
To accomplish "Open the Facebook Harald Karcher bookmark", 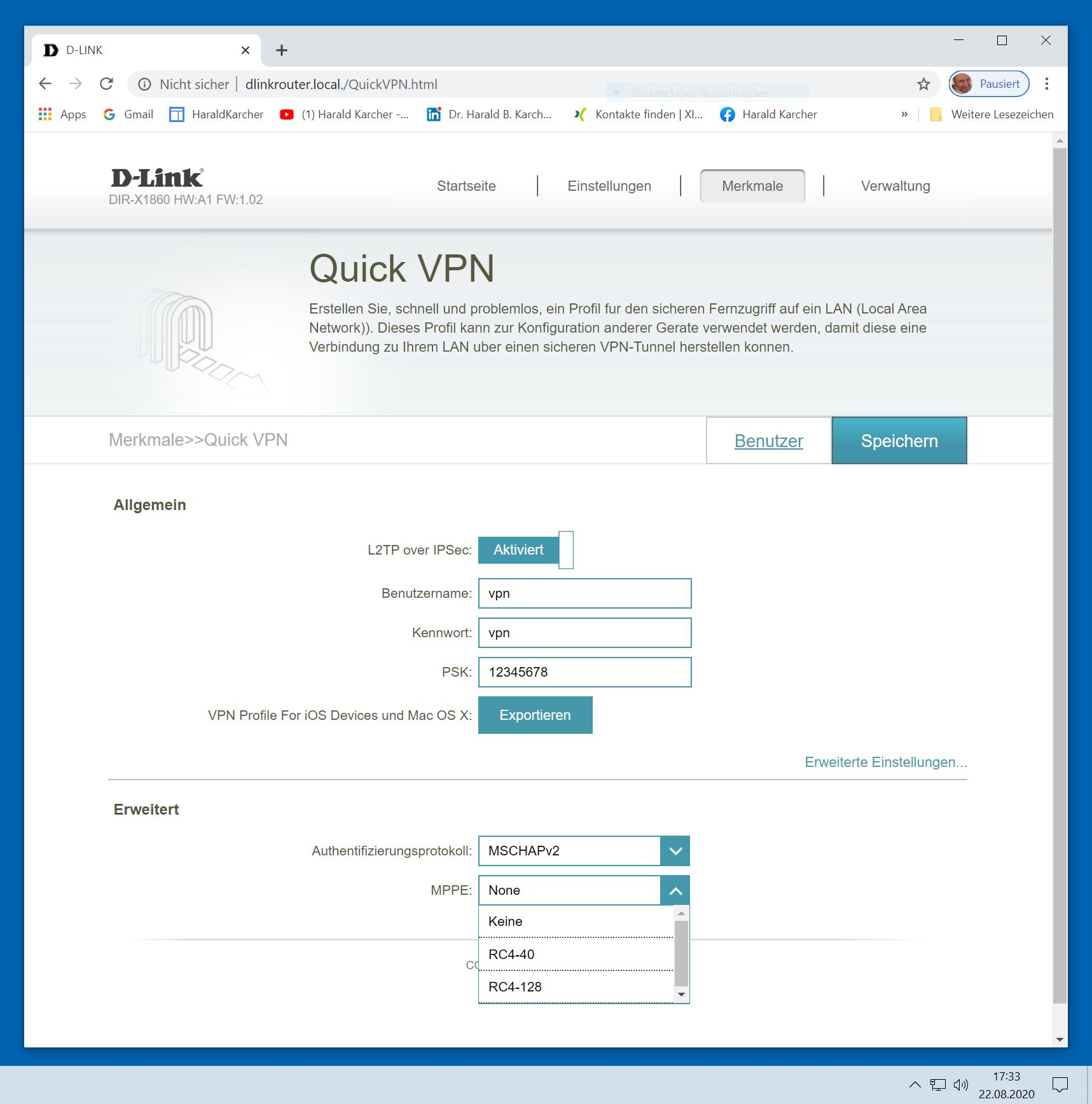I will point(768,114).
